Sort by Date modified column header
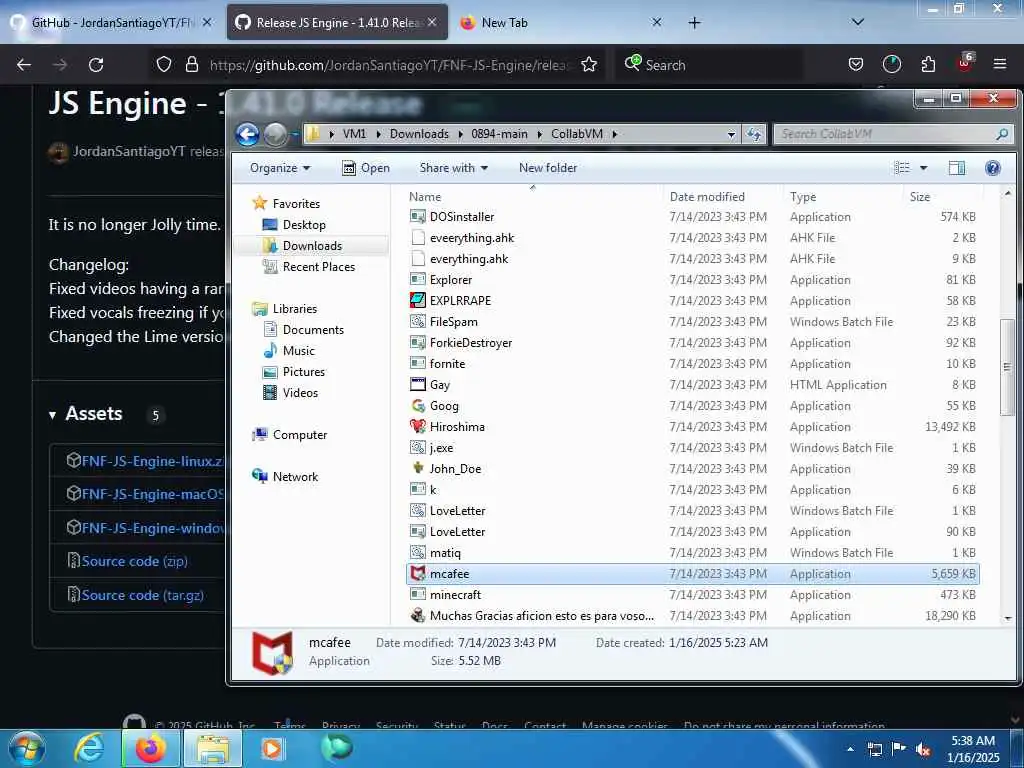 tap(707, 197)
